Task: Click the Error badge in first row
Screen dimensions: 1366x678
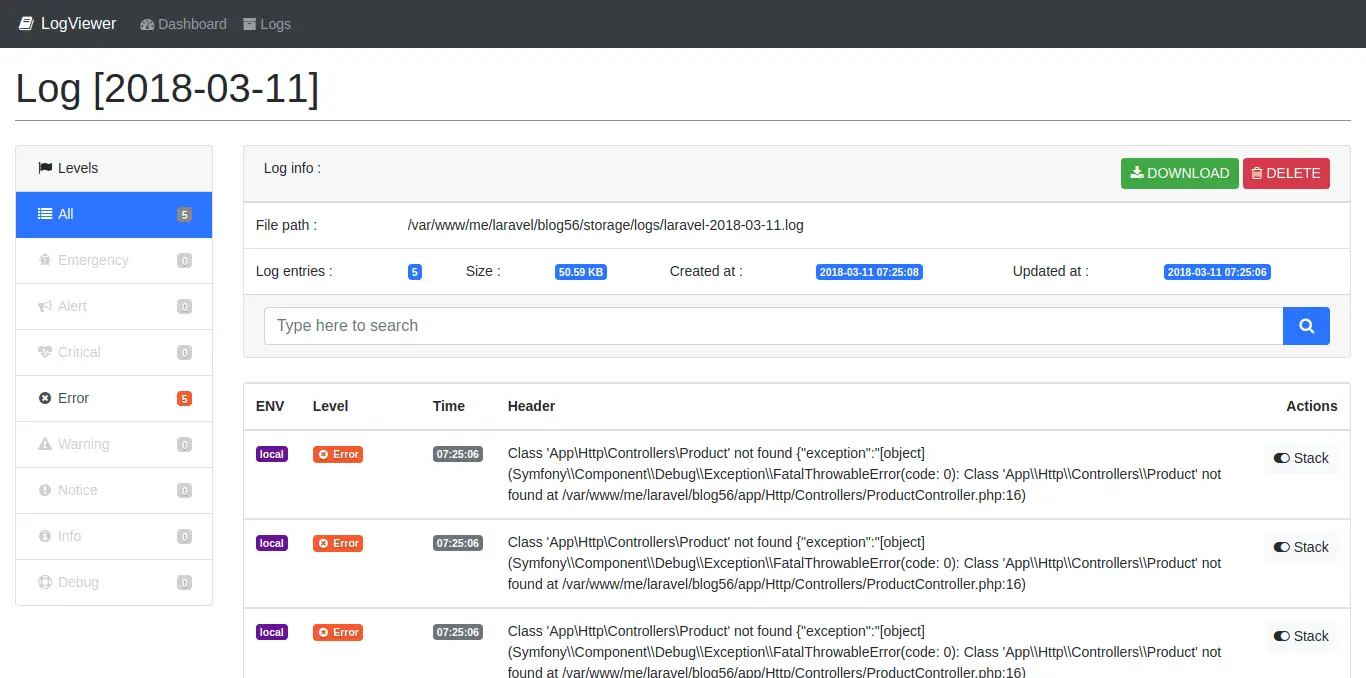Action: coord(338,454)
